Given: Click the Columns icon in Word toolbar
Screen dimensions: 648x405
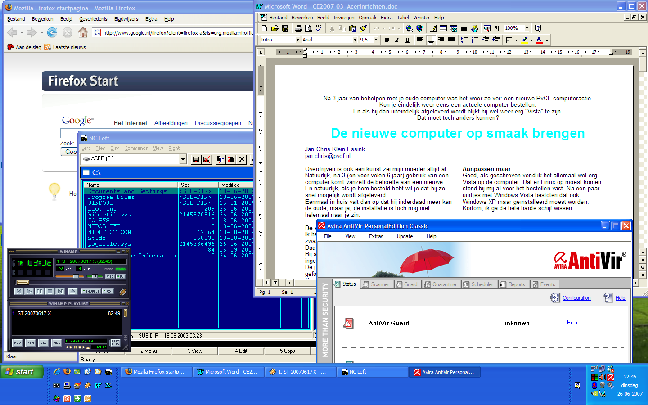Looking at the screenshot, I should pos(464,28).
